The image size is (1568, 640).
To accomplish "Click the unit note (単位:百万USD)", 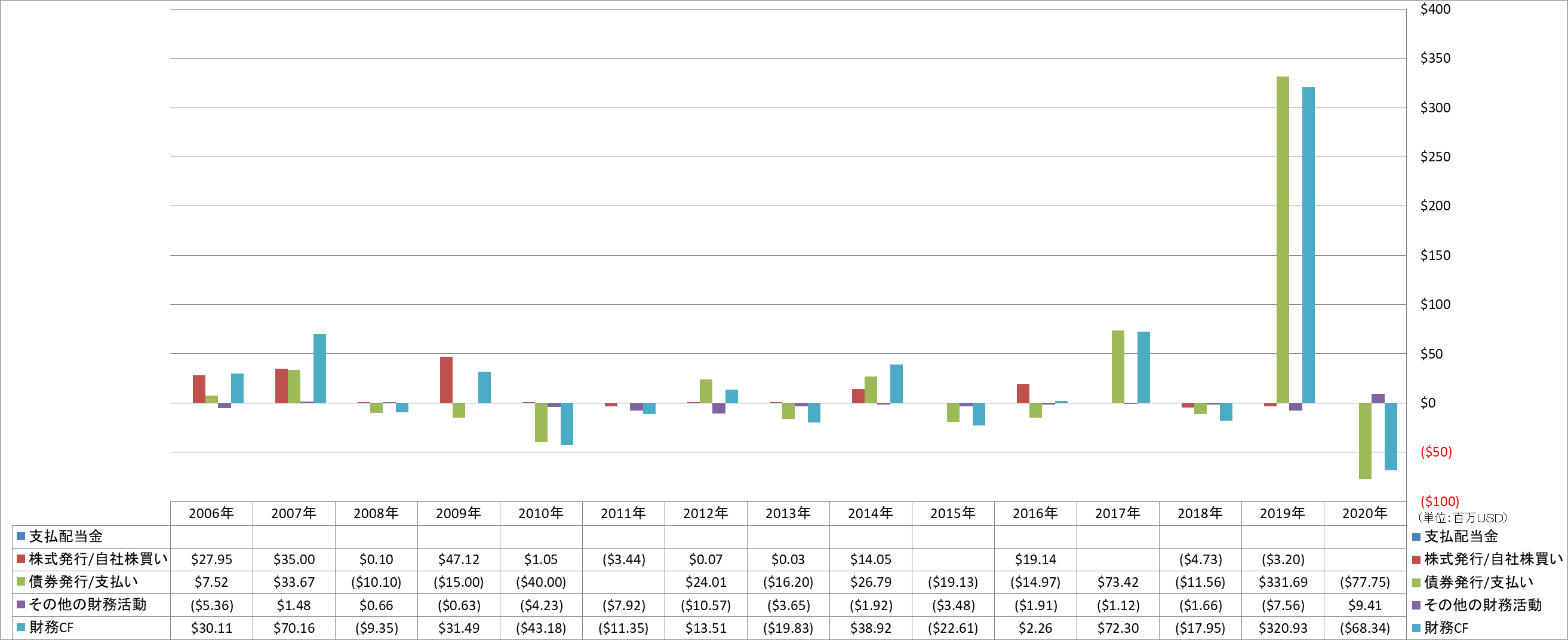I will [x=1462, y=517].
